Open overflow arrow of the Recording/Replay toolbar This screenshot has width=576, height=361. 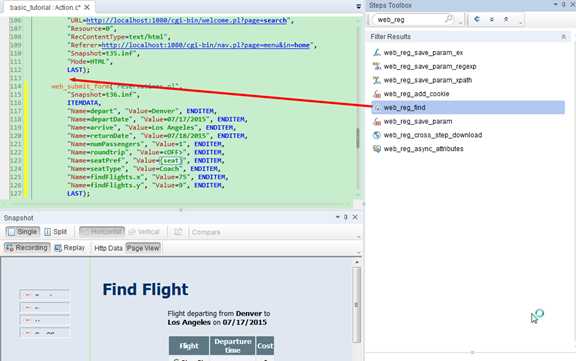click(359, 253)
